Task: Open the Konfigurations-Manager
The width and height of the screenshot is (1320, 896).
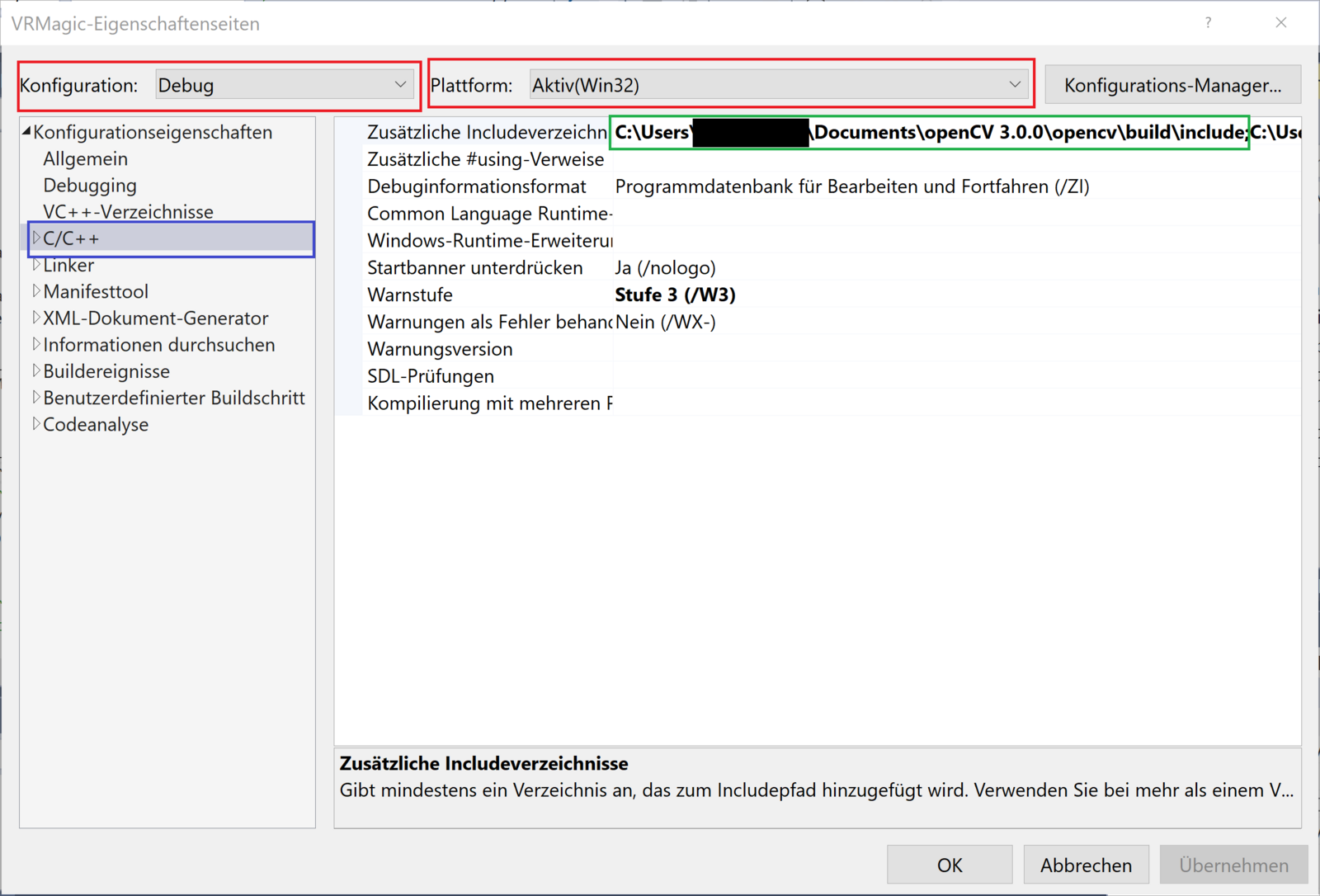Action: point(1171,85)
